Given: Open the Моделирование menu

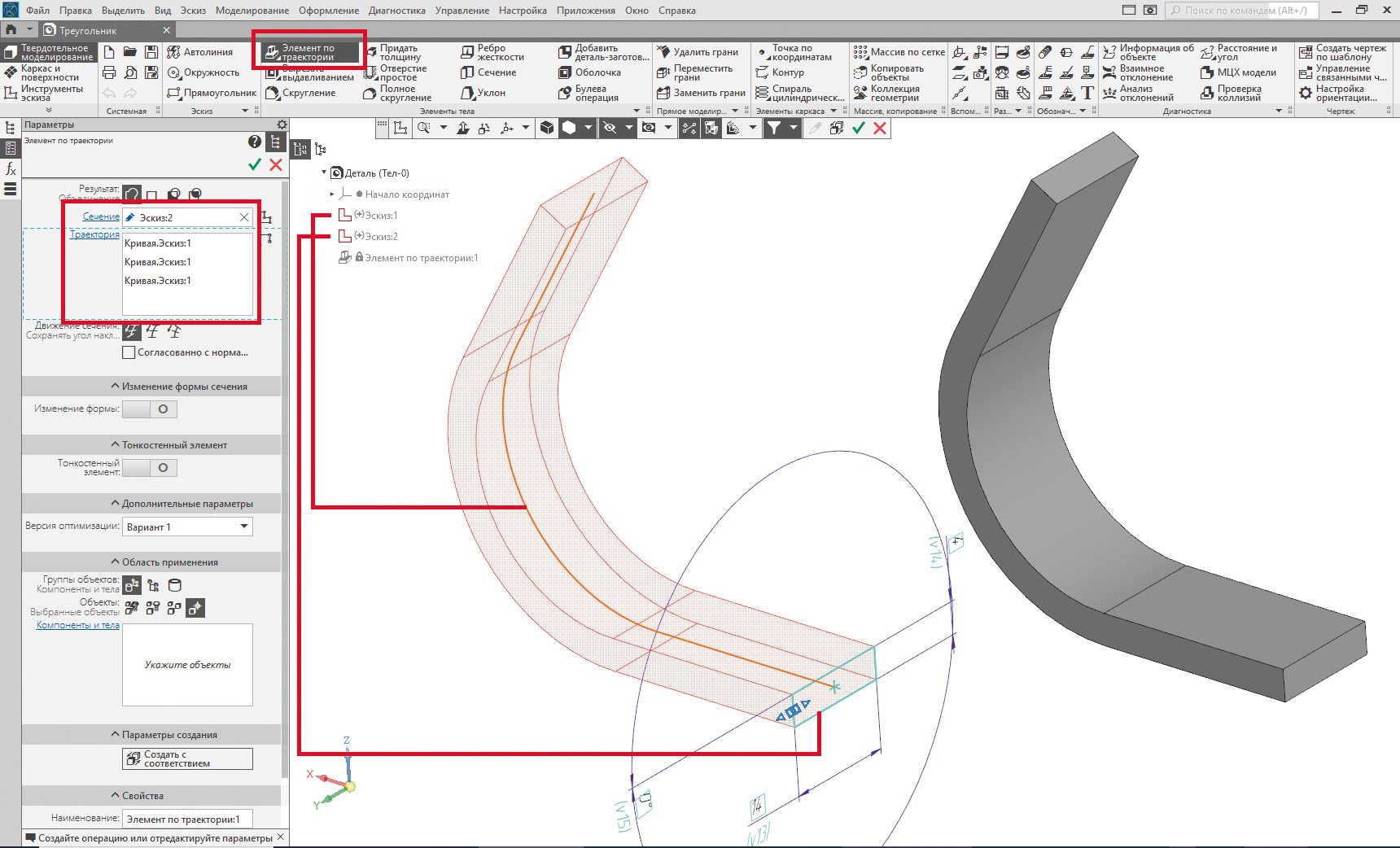Looking at the screenshot, I should [252, 11].
